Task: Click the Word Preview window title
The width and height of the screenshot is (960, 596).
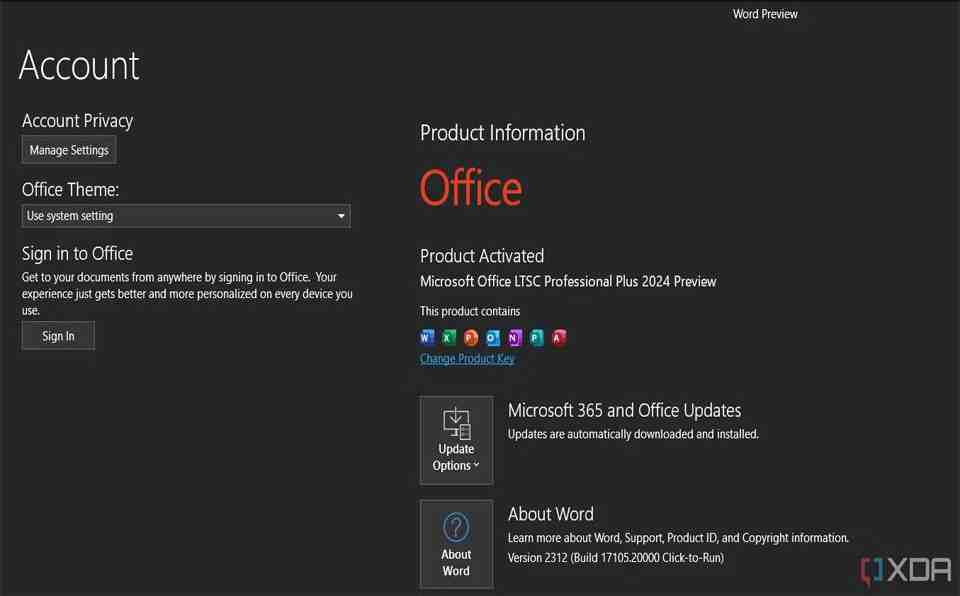Action: [765, 14]
